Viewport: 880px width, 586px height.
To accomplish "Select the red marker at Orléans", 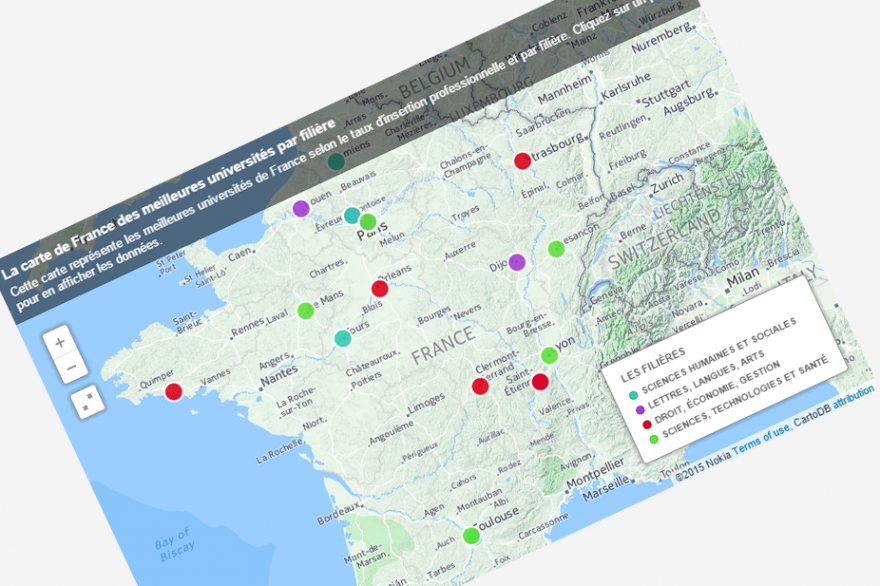I will coord(379,289).
